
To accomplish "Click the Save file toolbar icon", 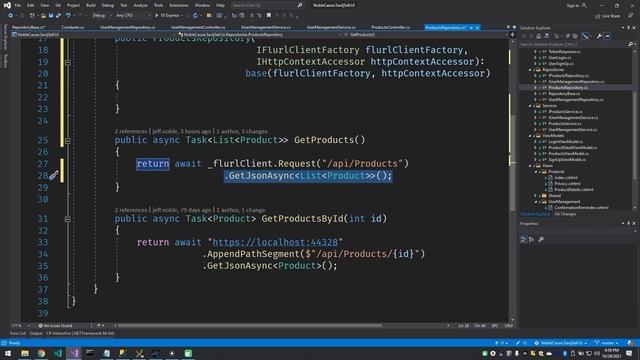I will tap(51, 16).
